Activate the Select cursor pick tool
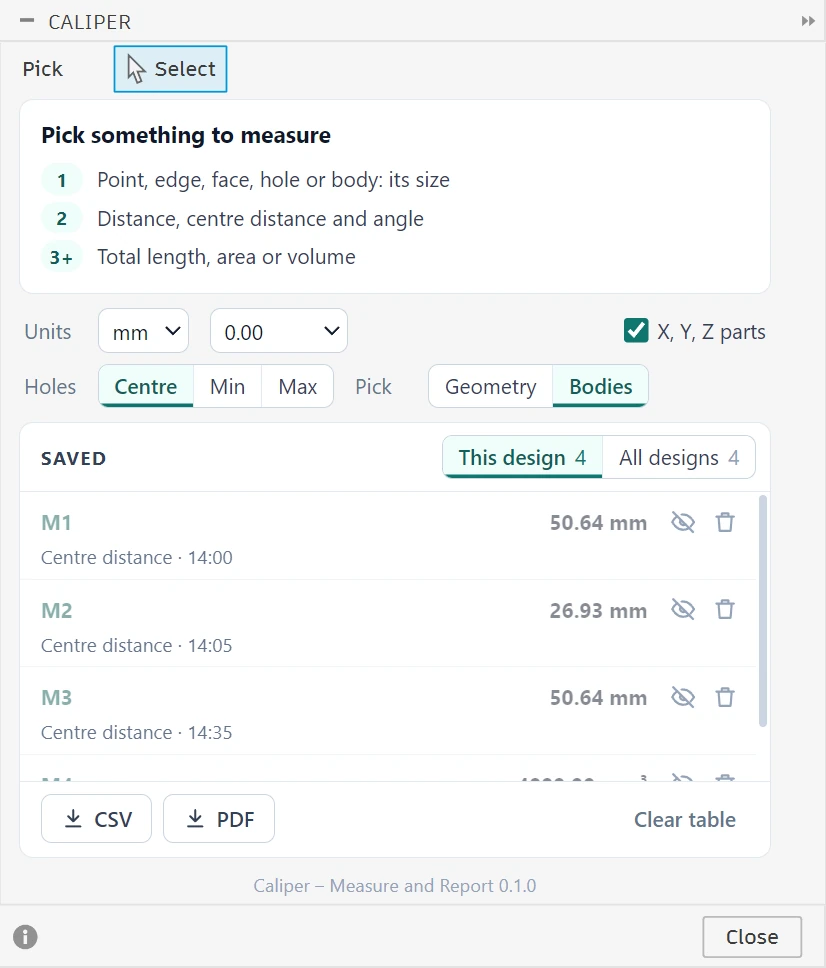Image resolution: width=826 pixels, height=968 pixels. (170, 69)
